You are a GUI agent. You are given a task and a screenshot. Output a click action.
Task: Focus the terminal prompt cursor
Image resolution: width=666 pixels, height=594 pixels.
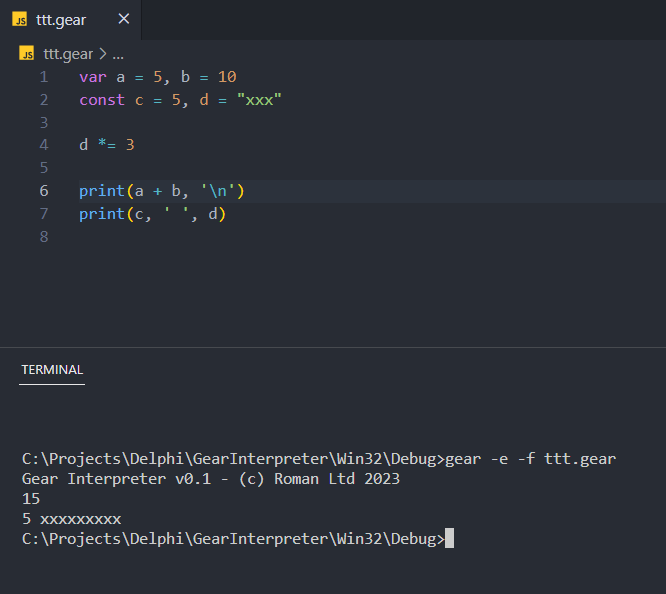point(449,538)
